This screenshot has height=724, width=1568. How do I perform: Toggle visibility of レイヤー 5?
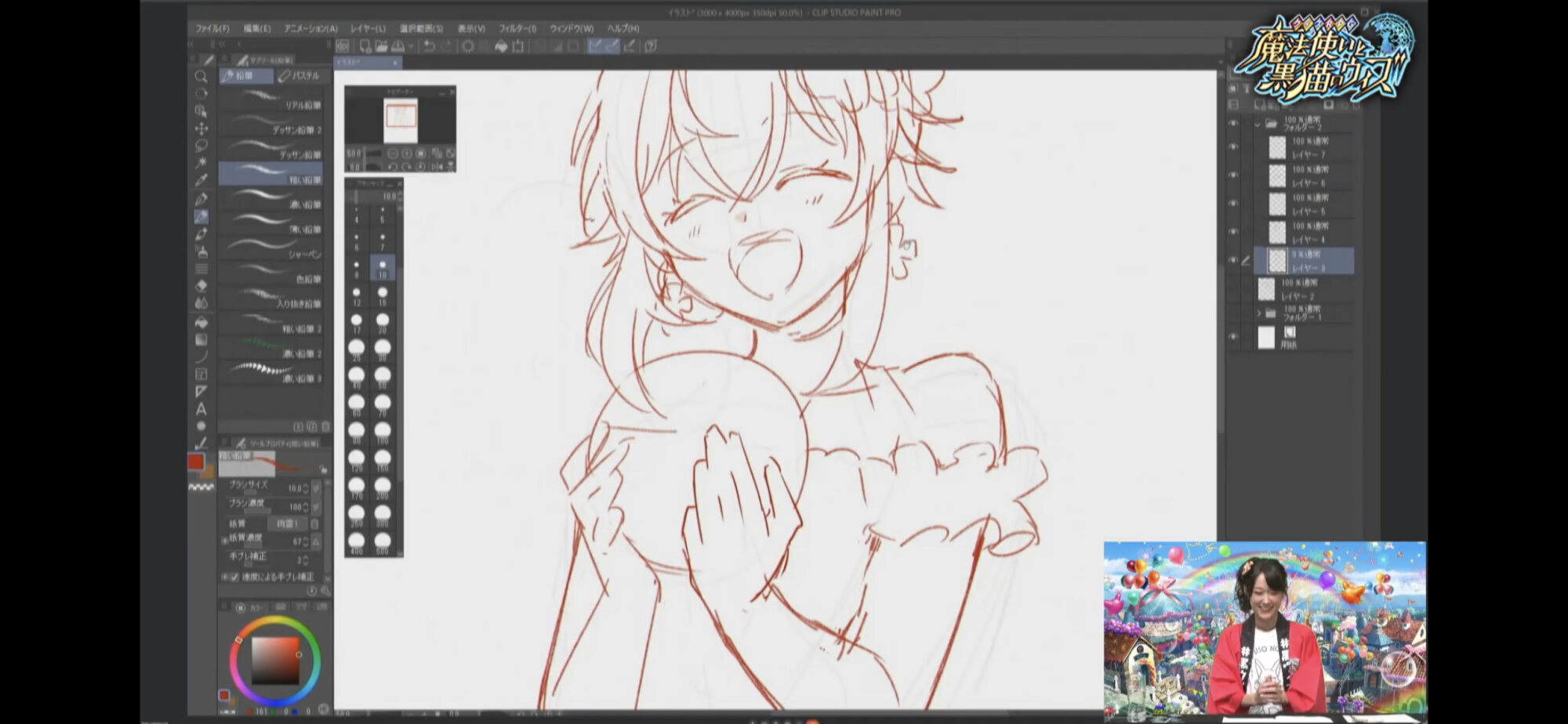(x=1233, y=204)
